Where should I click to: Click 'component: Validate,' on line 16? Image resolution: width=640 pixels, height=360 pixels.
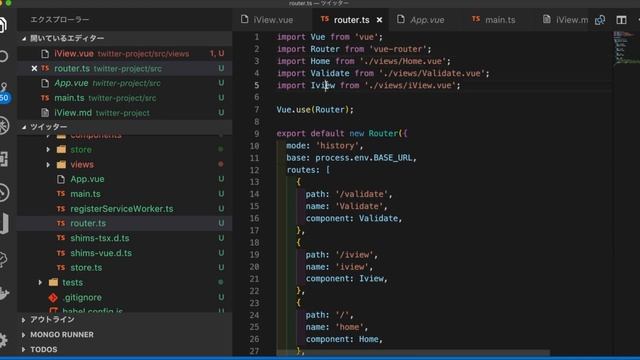pyautogui.click(x=354, y=218)
